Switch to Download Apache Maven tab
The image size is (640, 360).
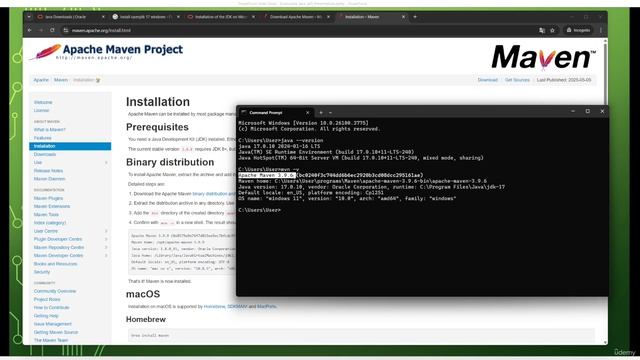296,17
